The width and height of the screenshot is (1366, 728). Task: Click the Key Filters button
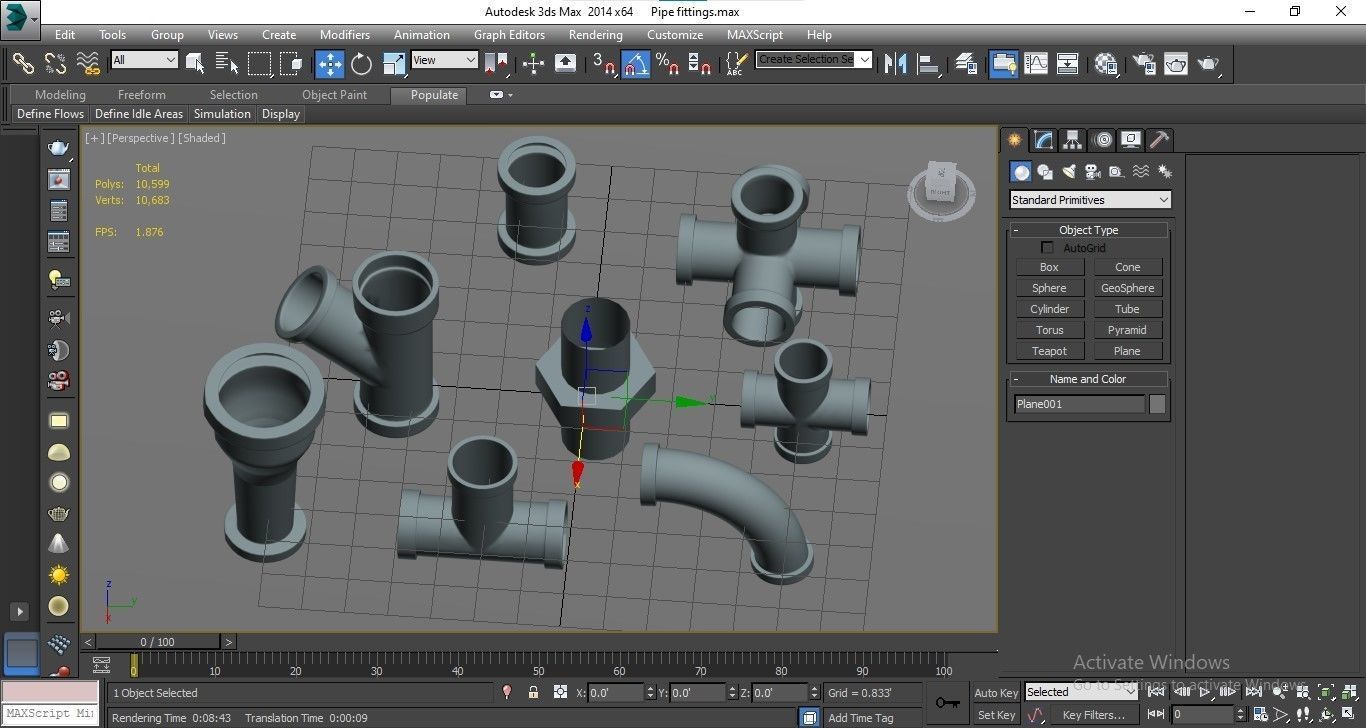(x=1094, y=715)
